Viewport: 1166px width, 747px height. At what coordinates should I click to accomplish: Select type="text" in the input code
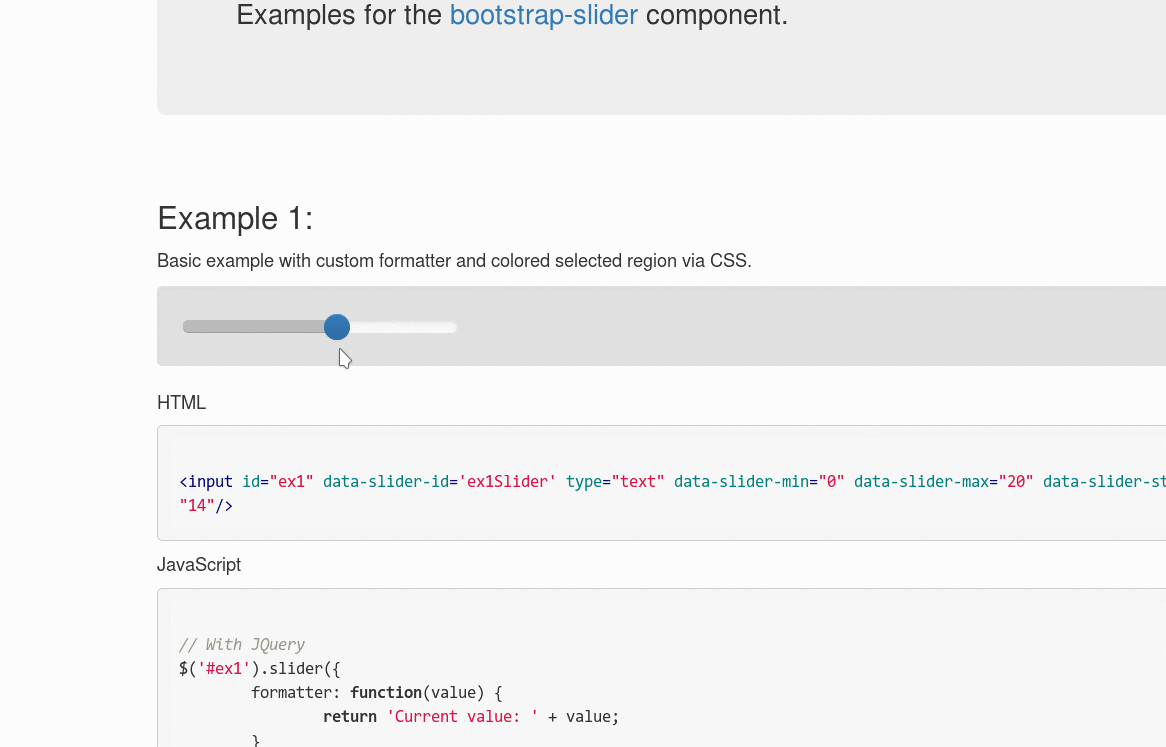pos(615,481)
